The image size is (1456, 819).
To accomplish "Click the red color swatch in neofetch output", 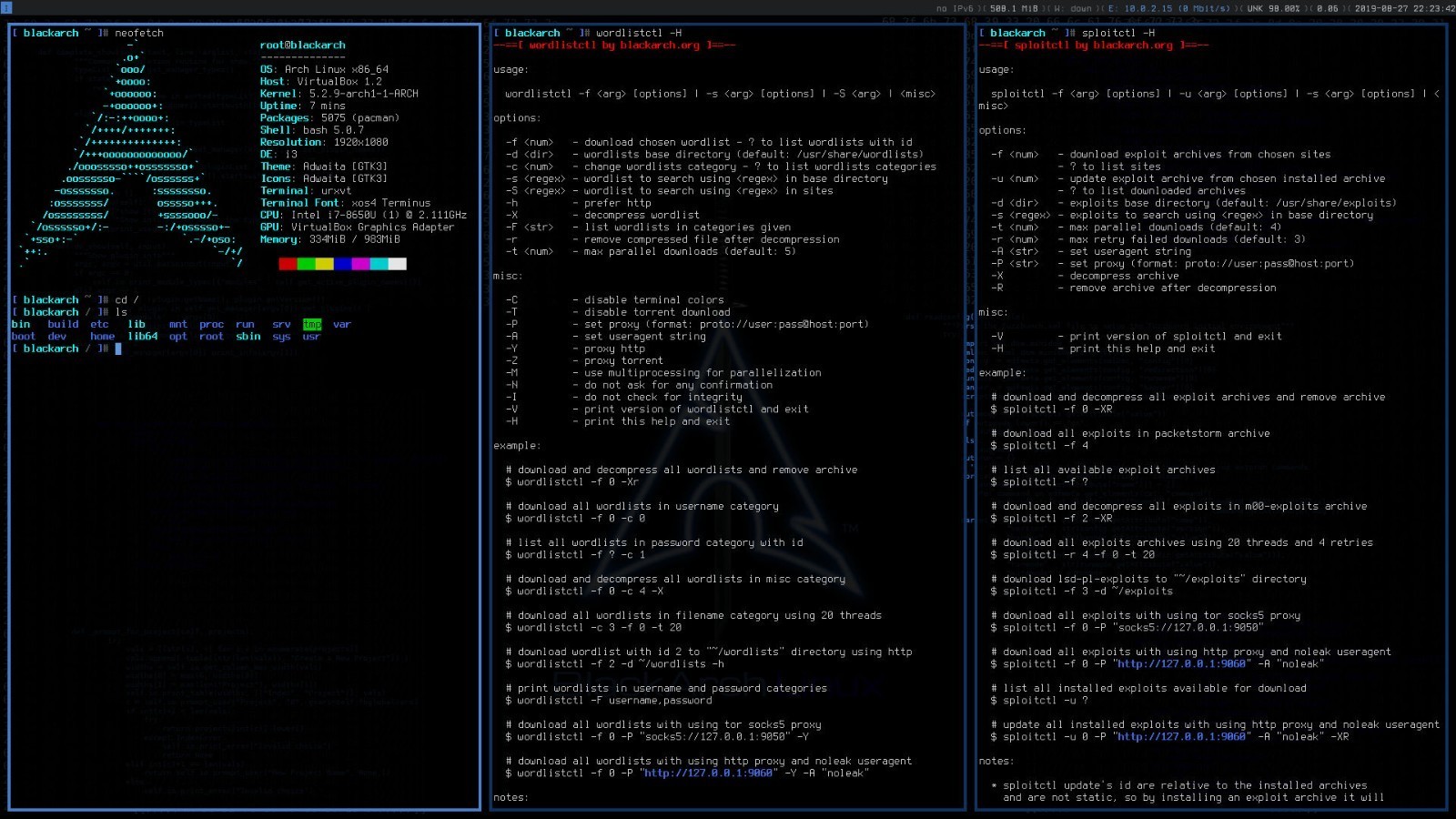I will pos(288,264).
